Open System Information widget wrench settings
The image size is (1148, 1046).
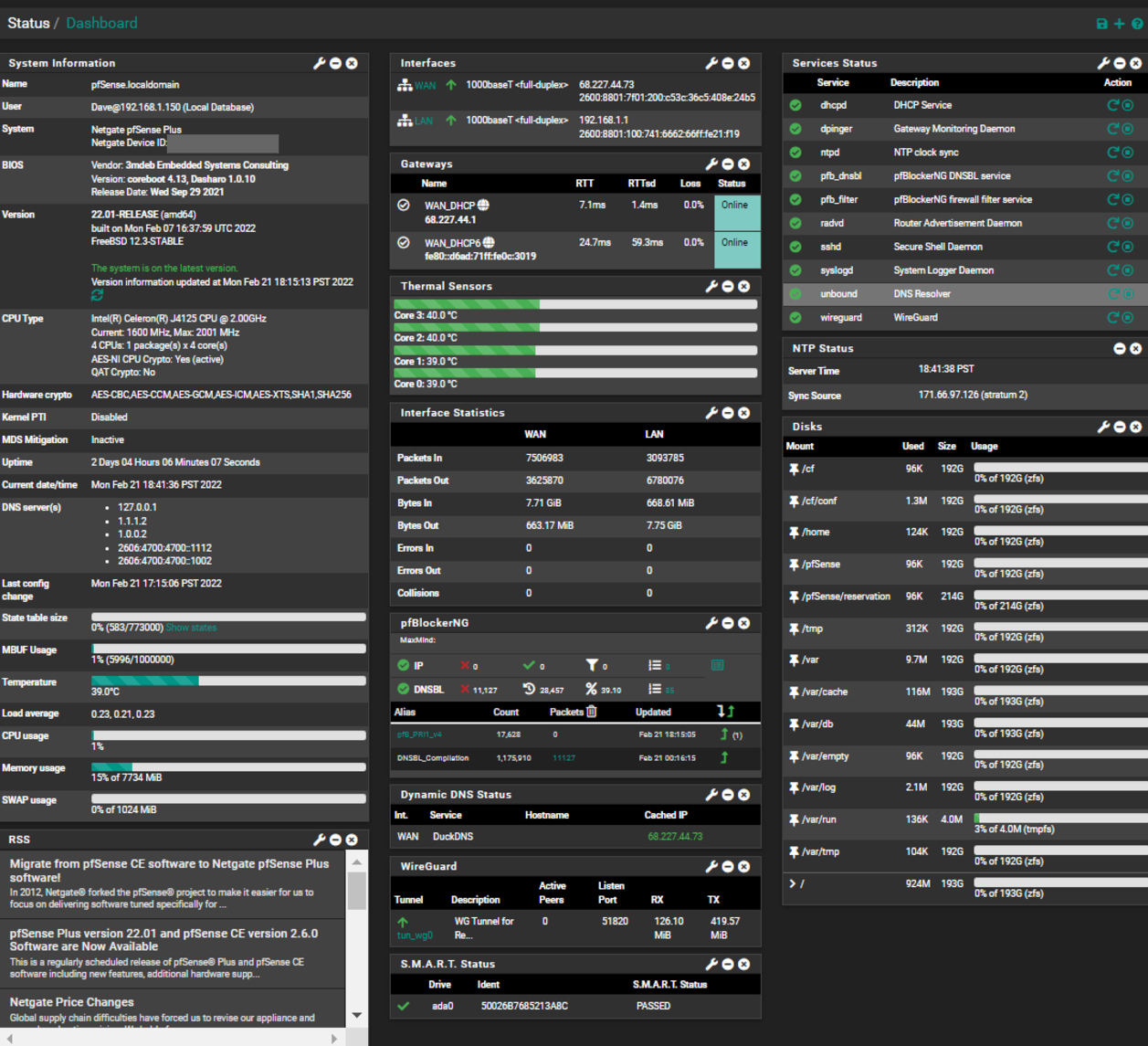tap(319, 63)
